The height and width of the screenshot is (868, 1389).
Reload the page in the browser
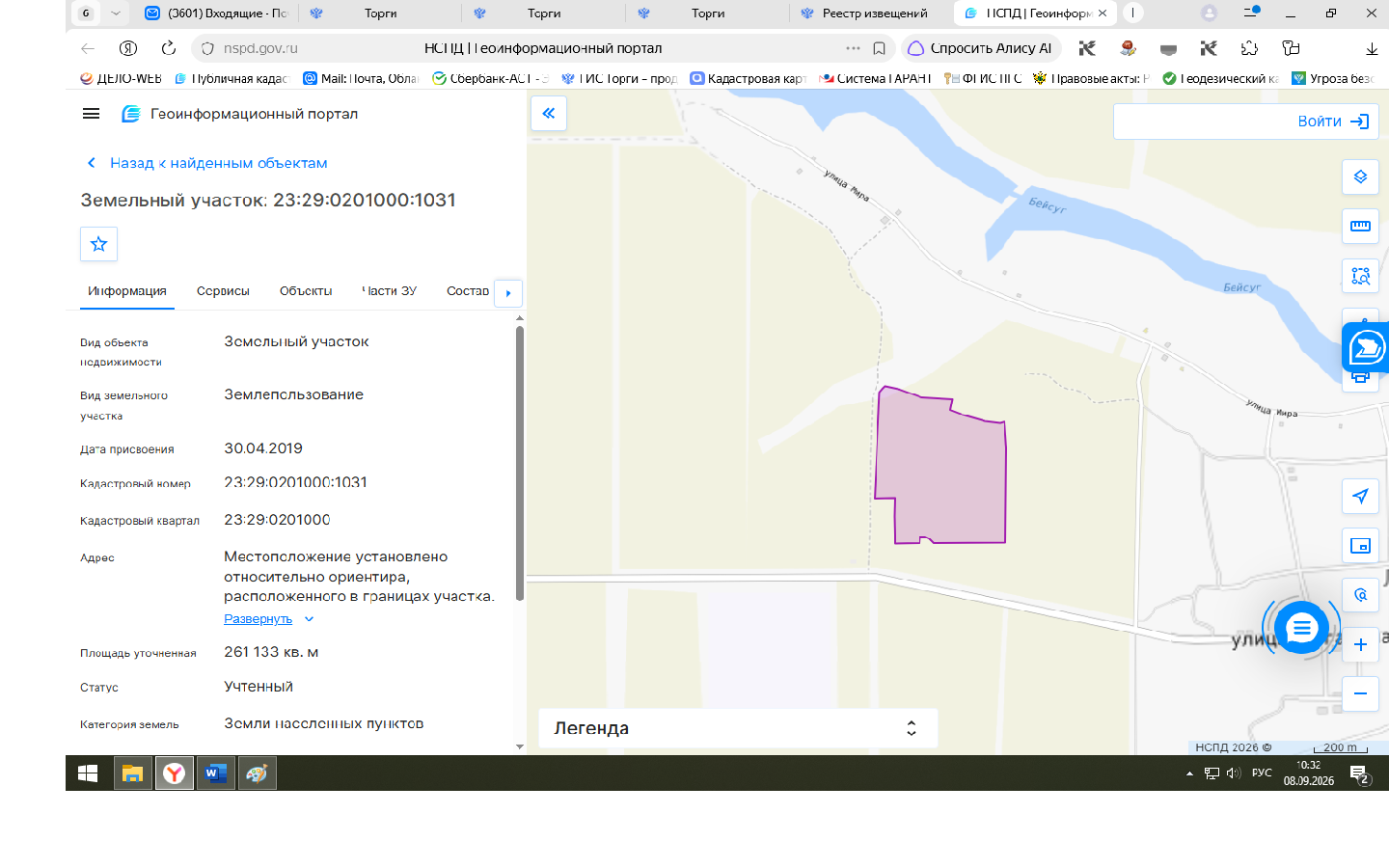pyautogui.click(x=168, y=48)
